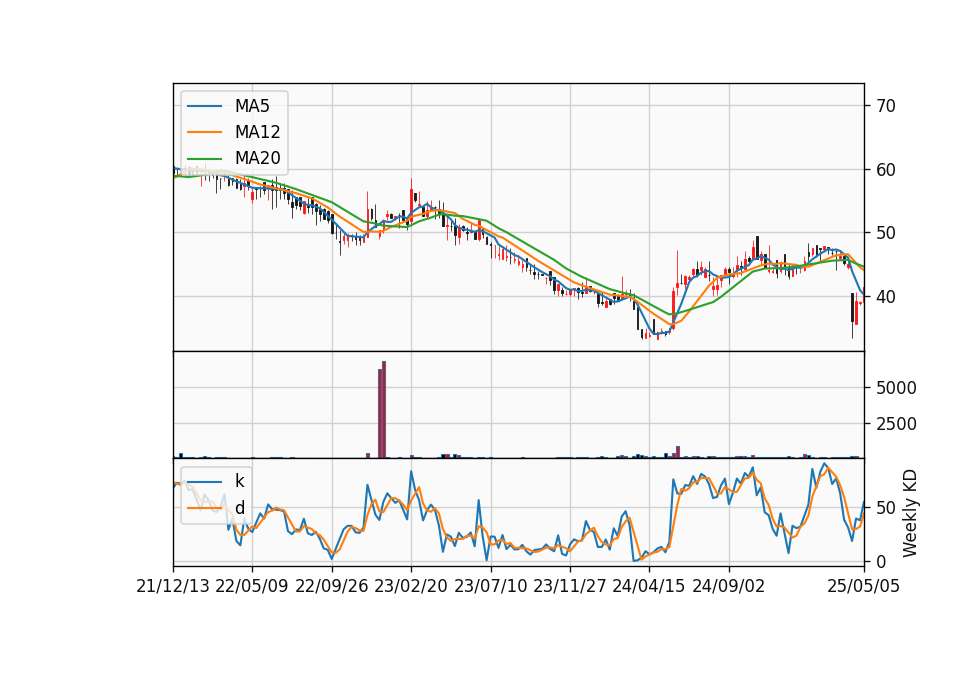Screen dimensions: 960x690
Task: Click the date label 23/07/10
Action: [x=490, y=587]
